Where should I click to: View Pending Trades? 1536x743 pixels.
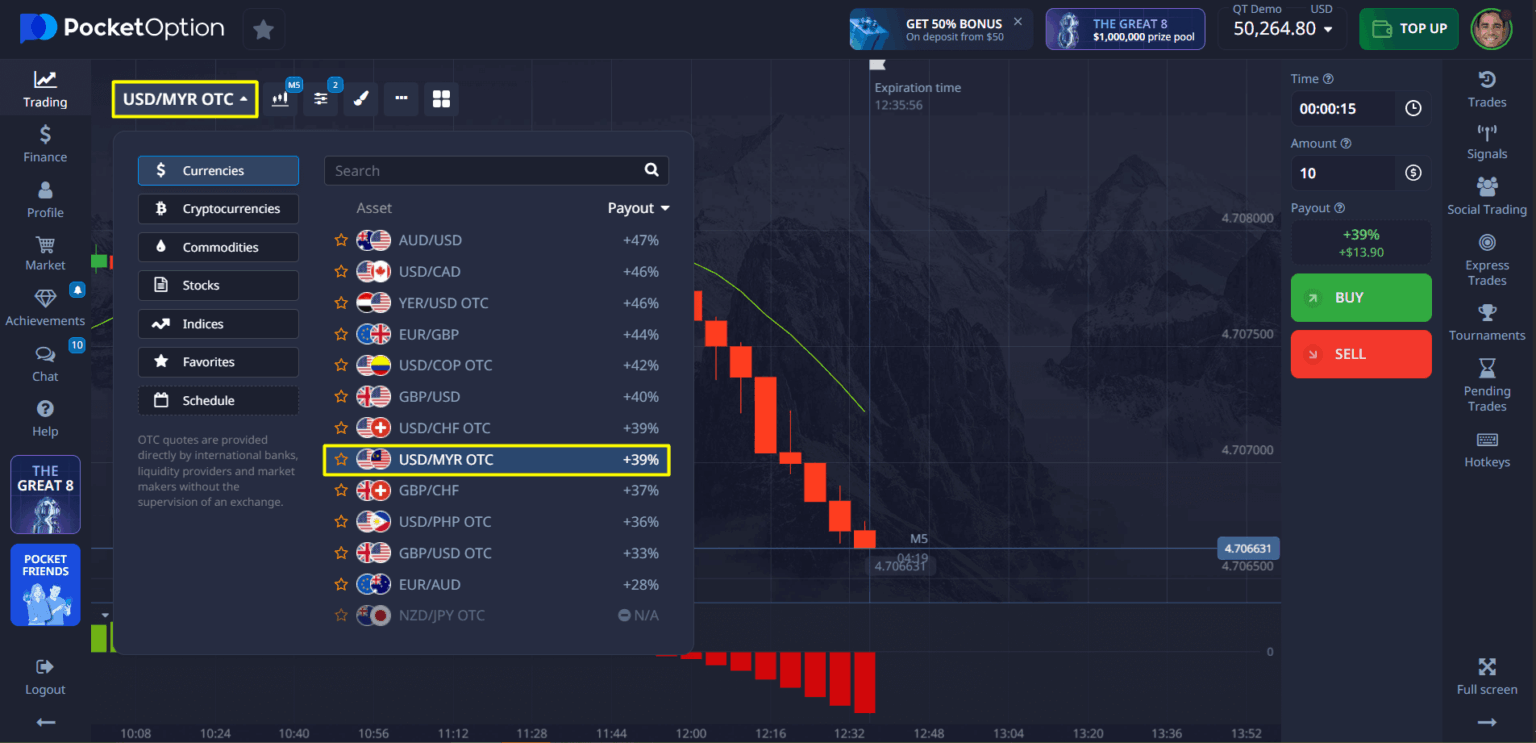[1487, 383]
